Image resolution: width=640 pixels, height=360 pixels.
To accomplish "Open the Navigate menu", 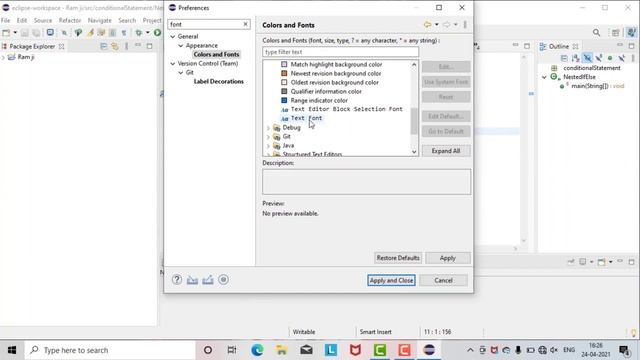I will [x=100, y=20].
